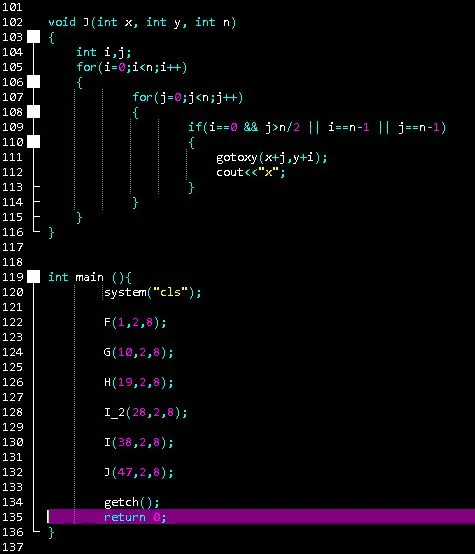Viewport: 475px width, 554px height.
Task: Collapse fold marker at line 110
Action: click(x=34, y=142)
